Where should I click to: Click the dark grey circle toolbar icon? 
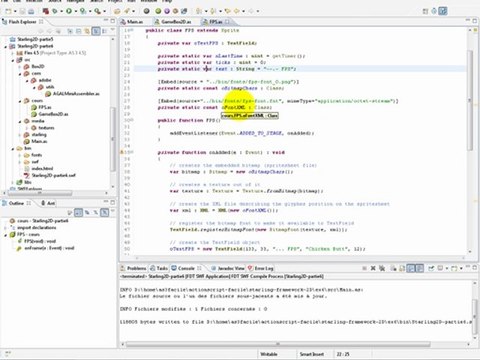click(x=146, y=11)
